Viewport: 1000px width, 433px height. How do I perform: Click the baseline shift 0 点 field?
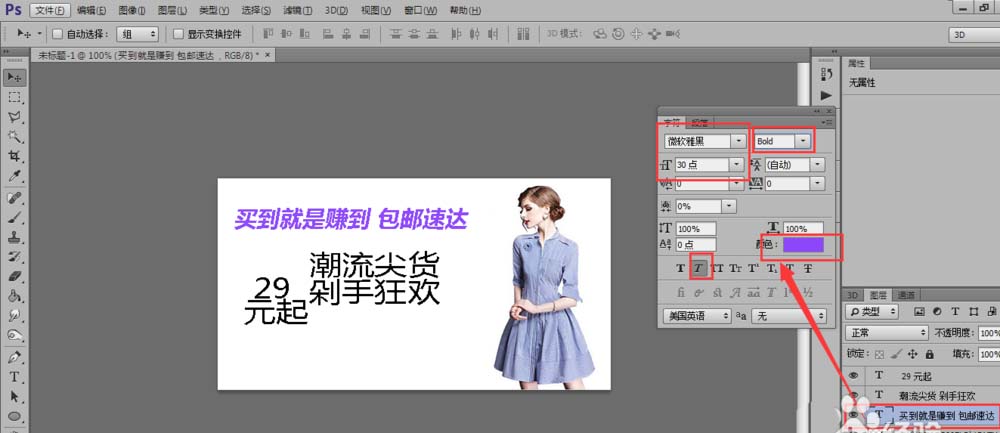pyautogui.click(x=696, y=245)
